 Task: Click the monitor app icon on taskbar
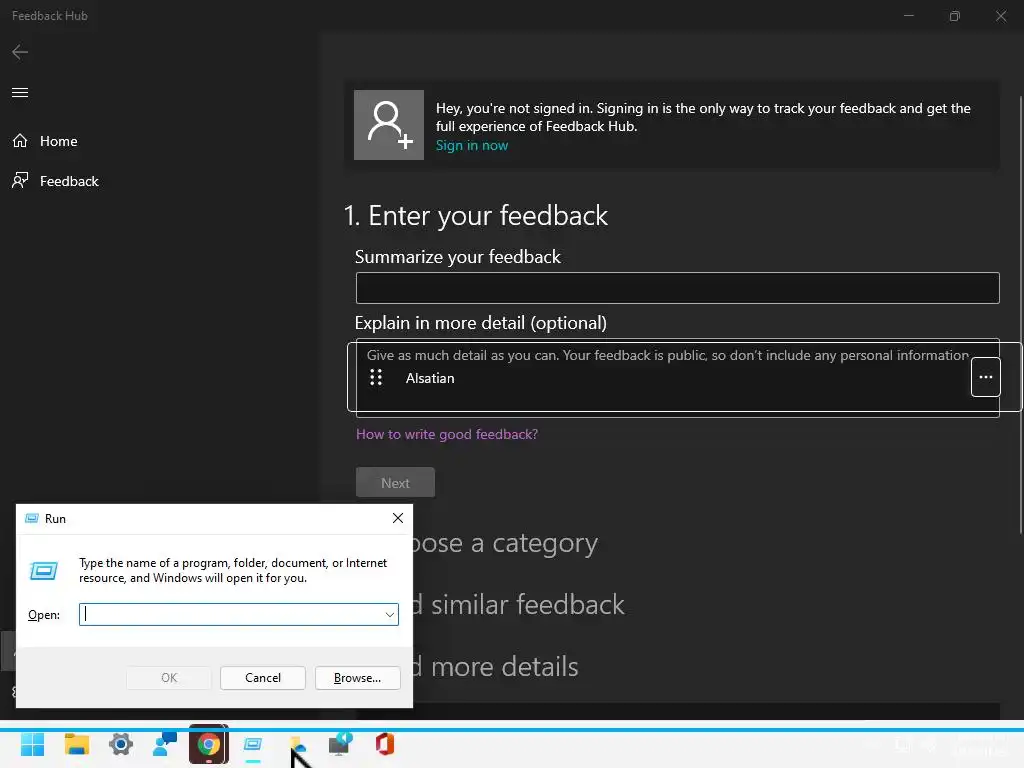pos(340,744)
